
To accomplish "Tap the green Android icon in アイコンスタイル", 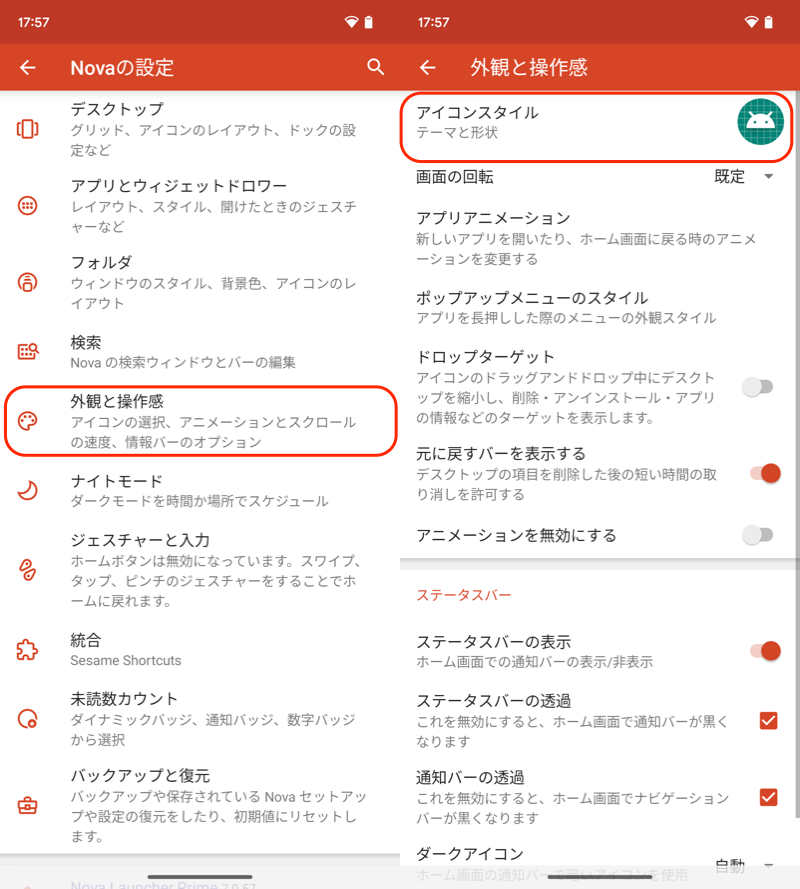I will (x=760, y=122).
